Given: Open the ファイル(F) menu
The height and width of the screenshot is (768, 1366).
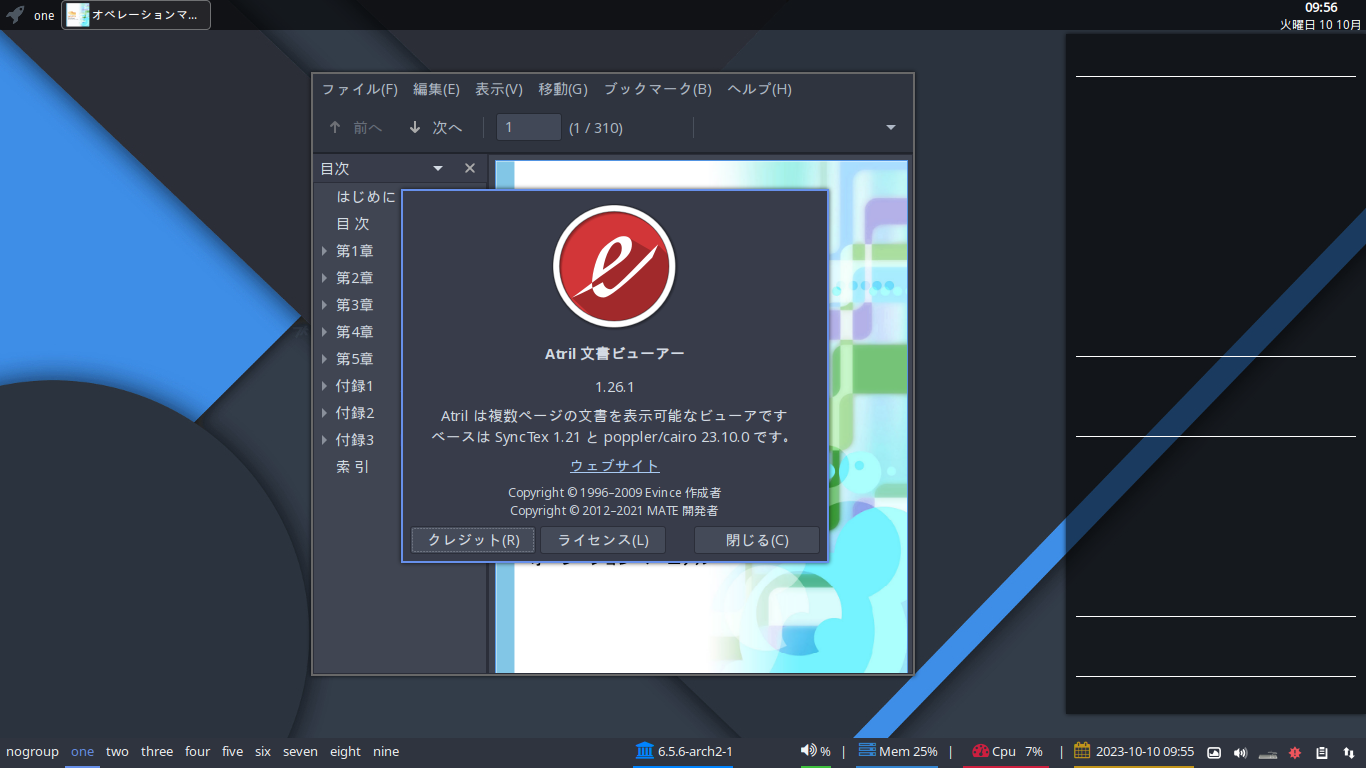Looking at the screenshot, I should (x=360, y=89).
